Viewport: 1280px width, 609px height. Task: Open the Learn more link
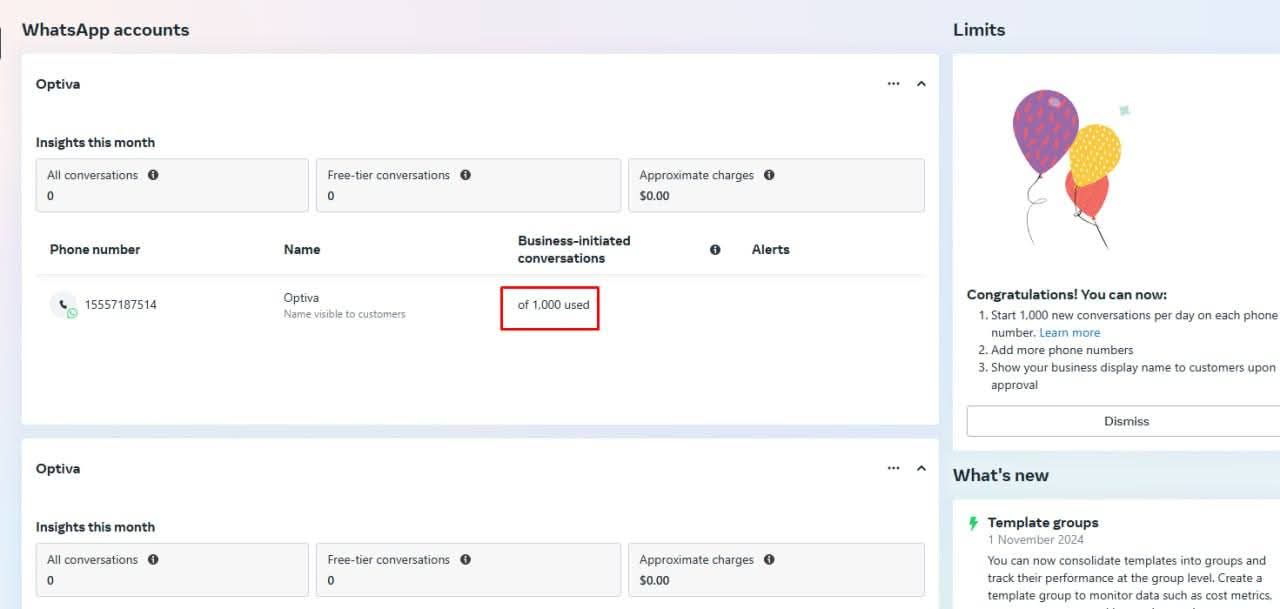pyautogui.click(x=1069, y=333)
